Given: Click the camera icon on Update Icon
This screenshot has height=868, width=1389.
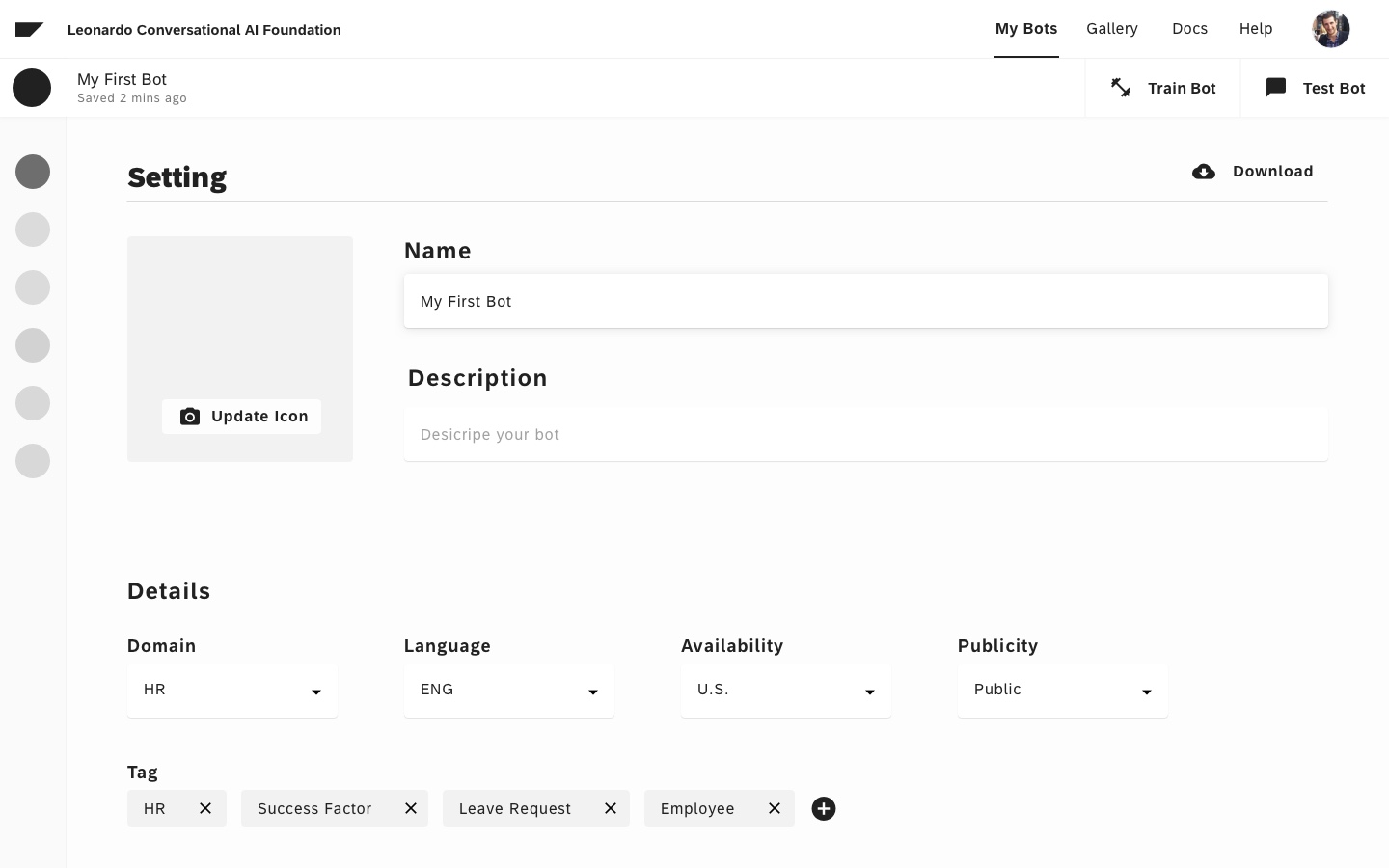Looking at the screenshot, I should [190, 417].
